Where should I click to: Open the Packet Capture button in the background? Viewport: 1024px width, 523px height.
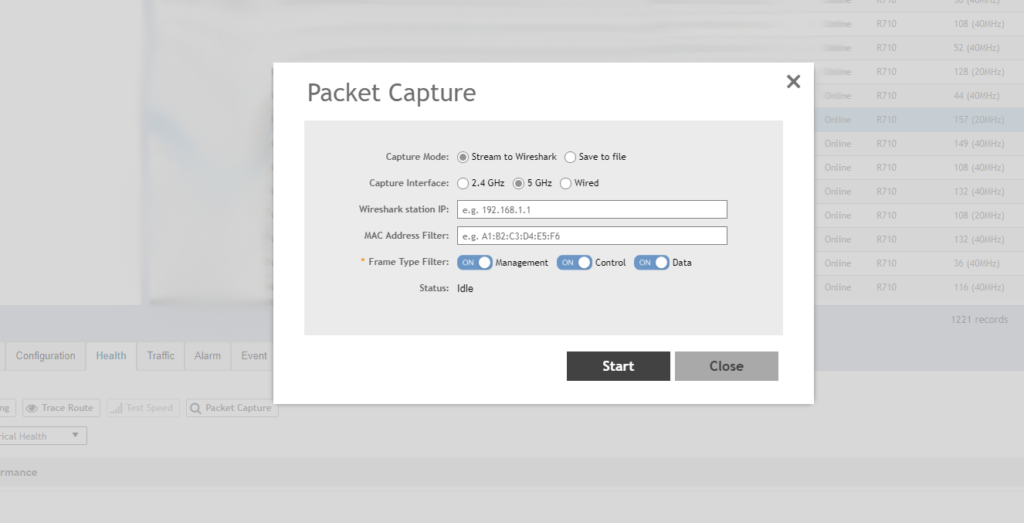(x=232, y=408)
